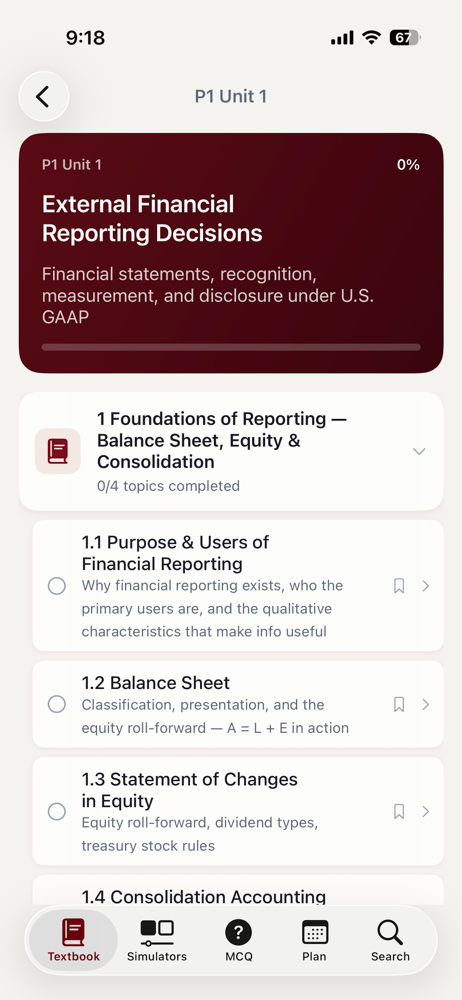
Task: Bookmark topic 1.3 Statement of Changes
Action: (399, 811)
